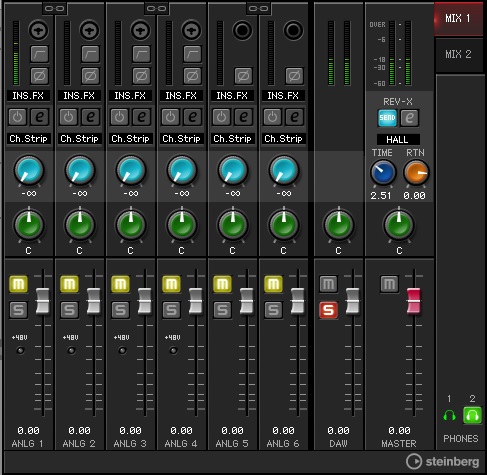This screenshot has height=475, width=487.
Task: Open Ch.Strip effect type selector on ANLG 4
Action: pyautogui.click(x=181, y=139)
